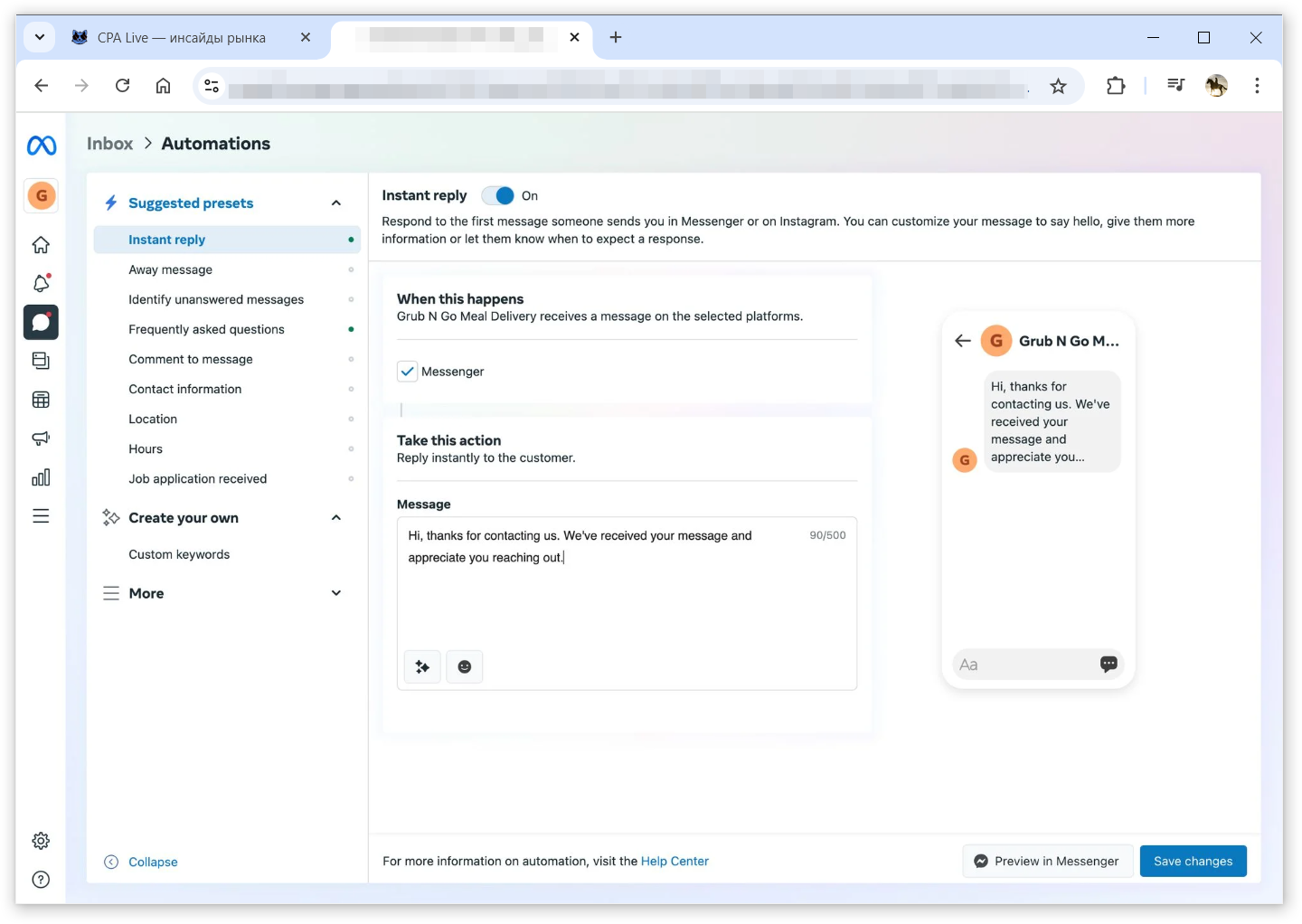Open Help question mark icon
1302x924 pixels.
(x=41, y=880)
